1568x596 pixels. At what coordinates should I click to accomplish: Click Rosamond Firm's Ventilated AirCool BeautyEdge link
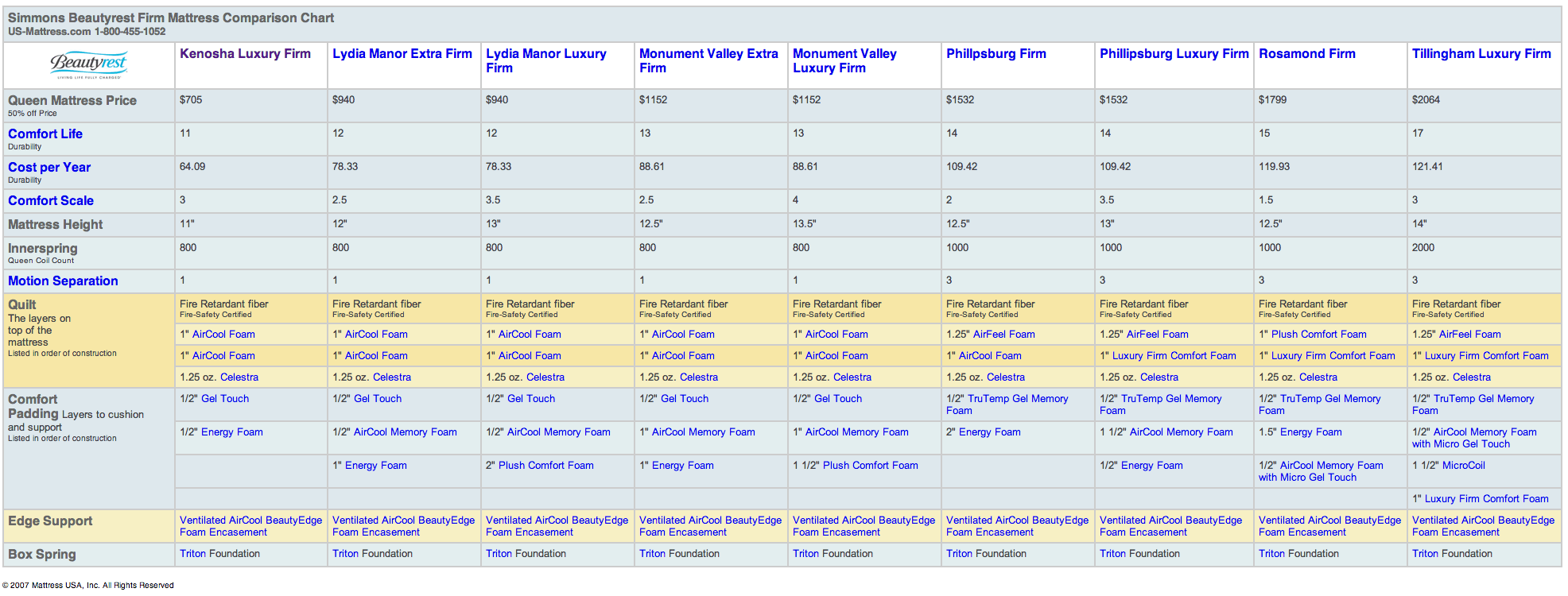click(x=1329, y=526)
